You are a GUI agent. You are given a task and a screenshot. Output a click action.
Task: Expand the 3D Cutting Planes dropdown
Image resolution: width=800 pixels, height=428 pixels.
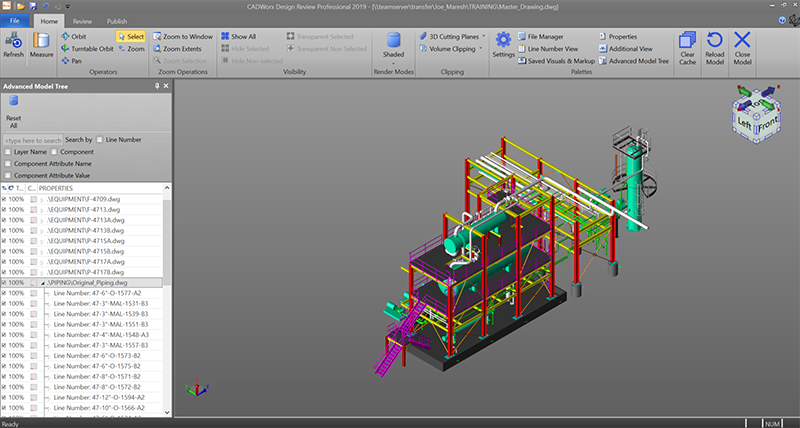point(457,36)
